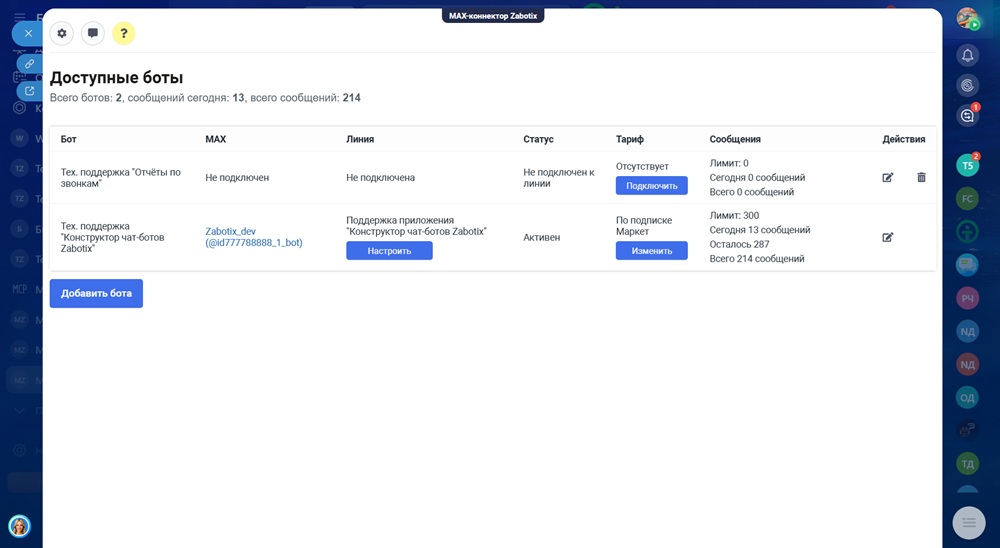Click the Отсутствует tariff text
Image resolution: width=1000 pixels, height=548 pixels.
click(x=642, y=166)
